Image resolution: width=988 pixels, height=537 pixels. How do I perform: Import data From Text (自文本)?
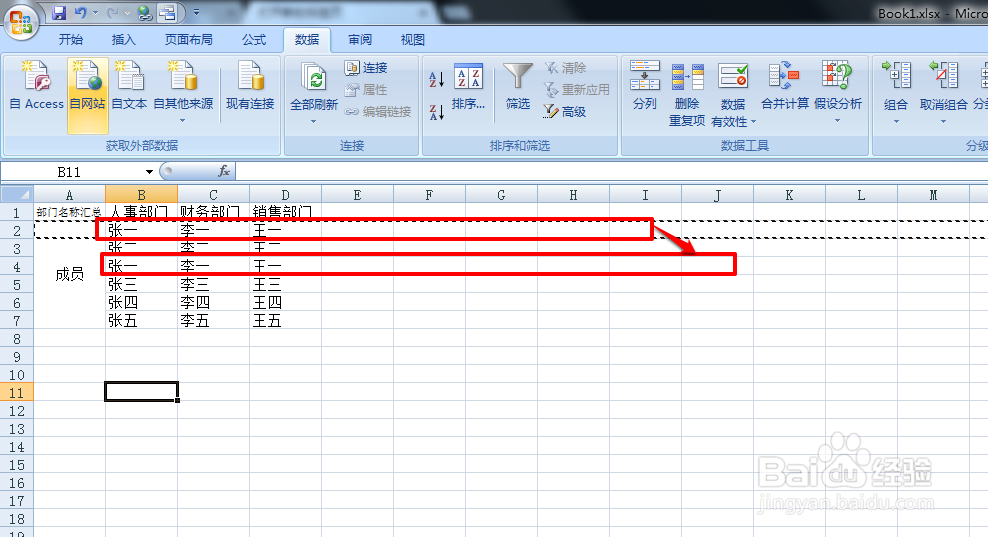tap(129, 86)
